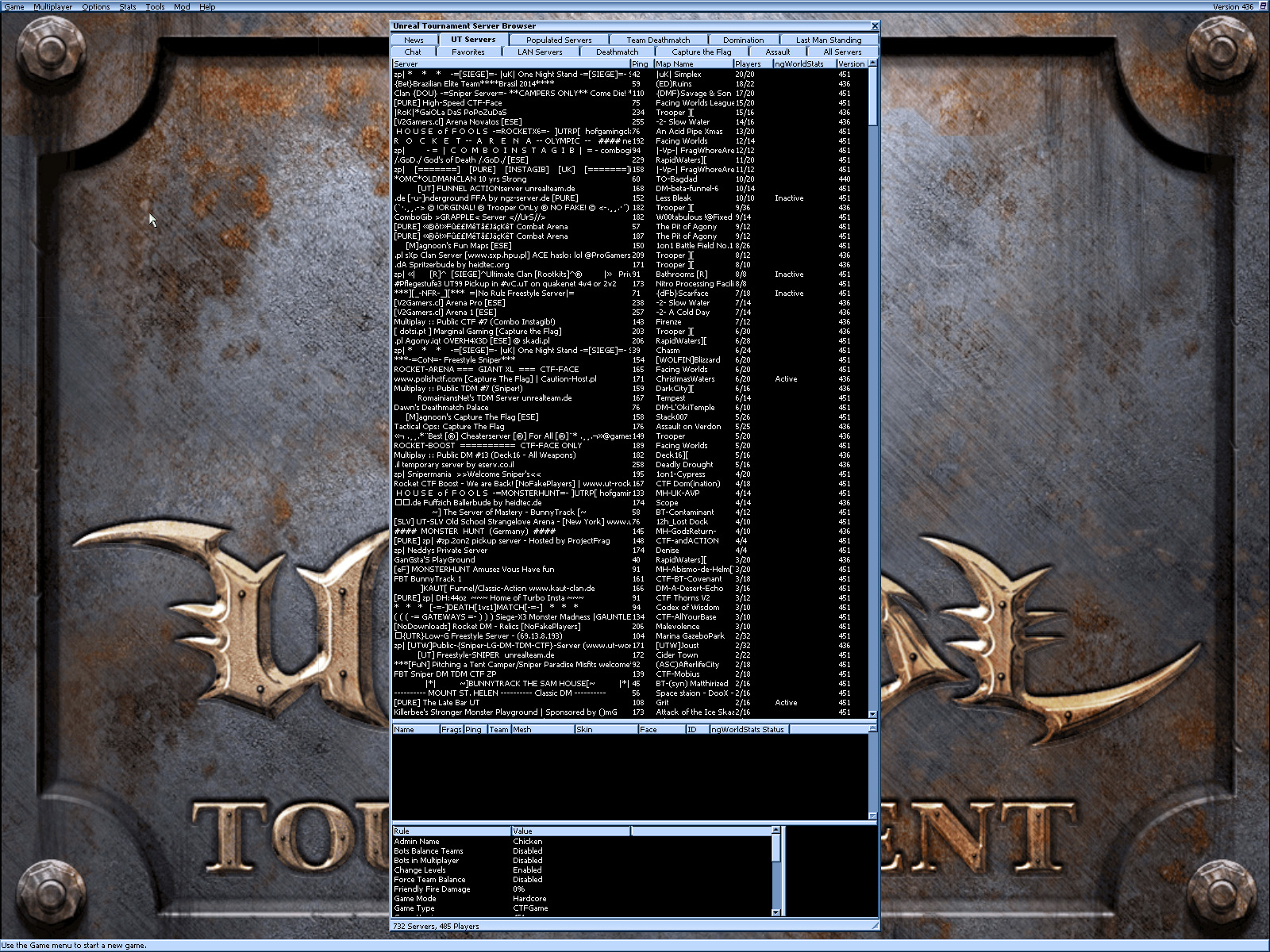Sort by Players column header
The image size is (1270, 952).
click(753, 63)
